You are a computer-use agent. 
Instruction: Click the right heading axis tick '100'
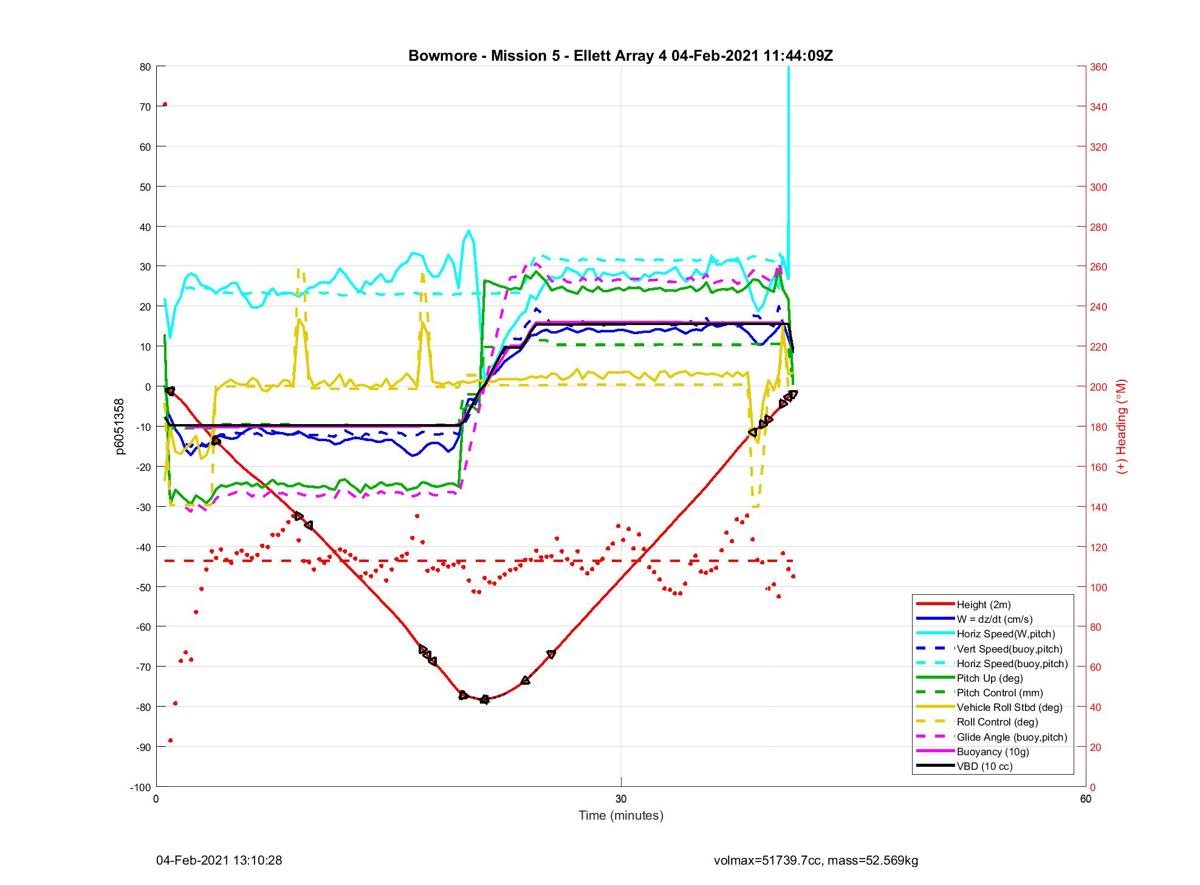(1098, 587)
